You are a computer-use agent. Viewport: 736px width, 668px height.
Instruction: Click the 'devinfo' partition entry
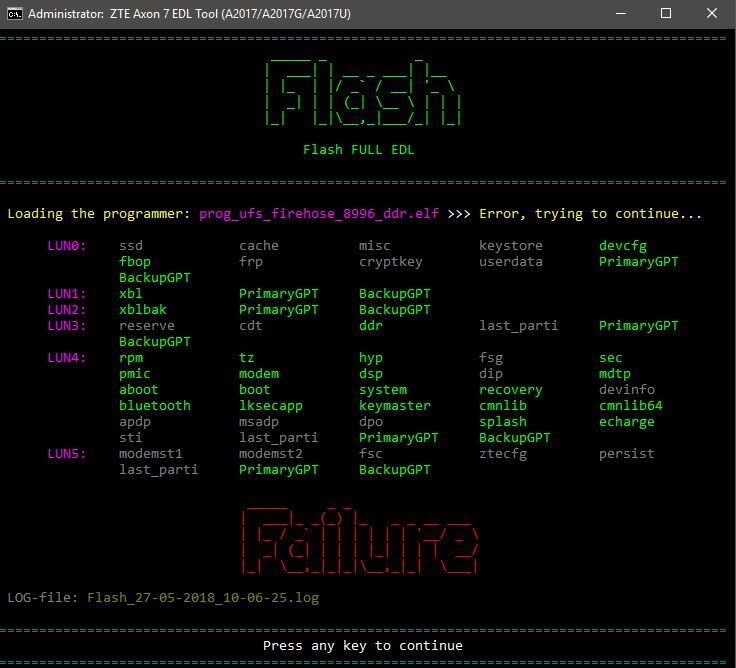click(x=627, y=390)
